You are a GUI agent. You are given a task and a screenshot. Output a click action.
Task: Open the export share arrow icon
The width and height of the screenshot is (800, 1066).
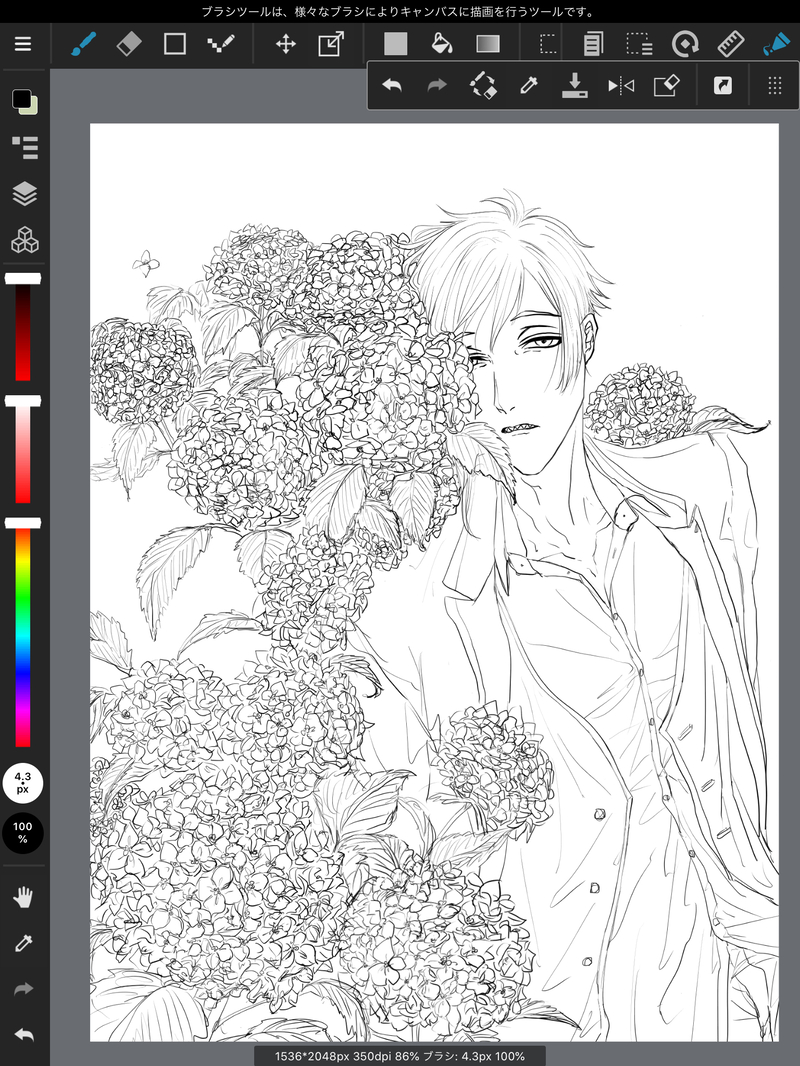click(723, 86)
